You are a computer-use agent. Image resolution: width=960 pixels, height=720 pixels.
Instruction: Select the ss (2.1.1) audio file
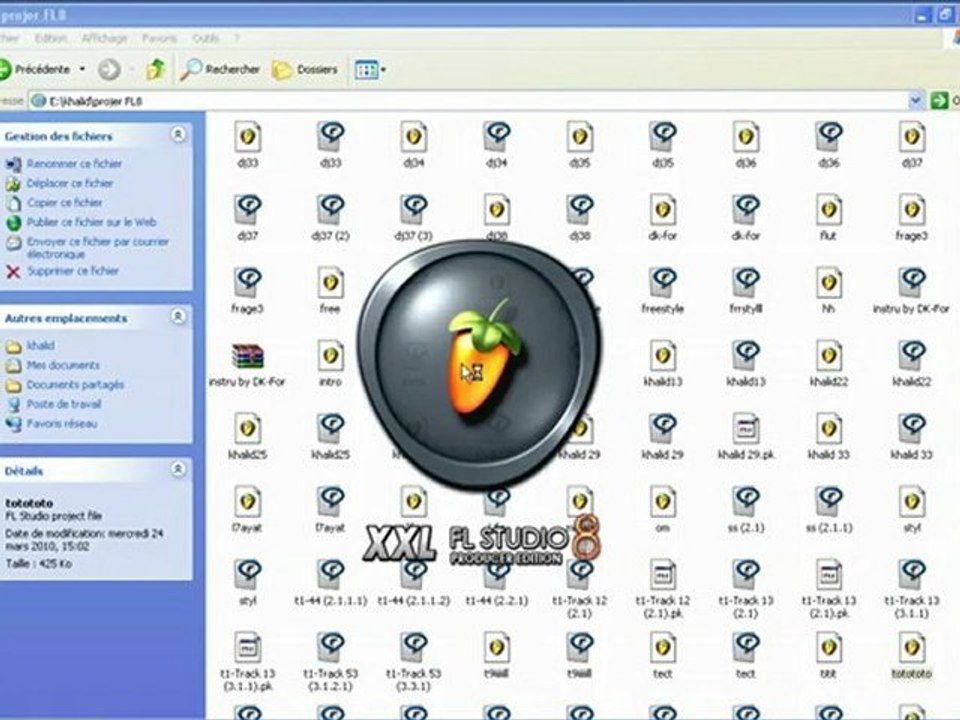pyautogui.click(x=828, y=509)
